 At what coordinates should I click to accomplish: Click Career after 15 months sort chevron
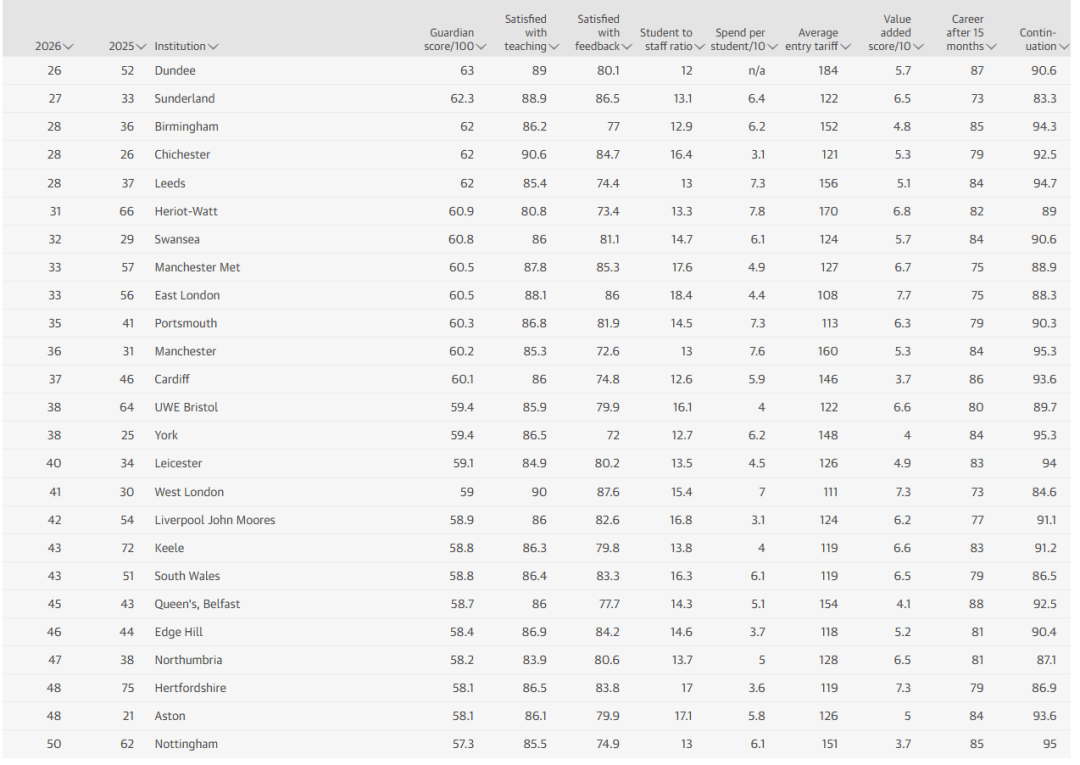point(992,47)
